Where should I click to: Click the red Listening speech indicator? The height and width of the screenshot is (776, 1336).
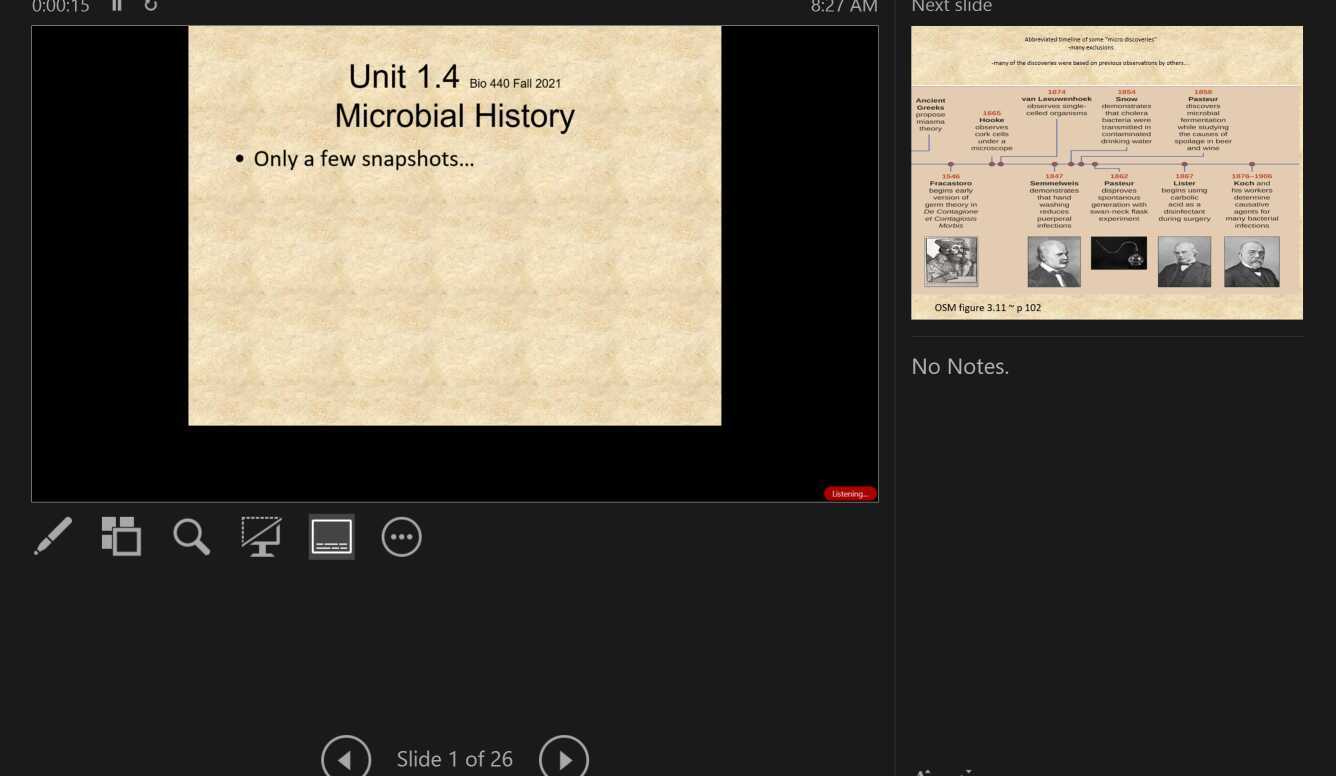(849, 493)
